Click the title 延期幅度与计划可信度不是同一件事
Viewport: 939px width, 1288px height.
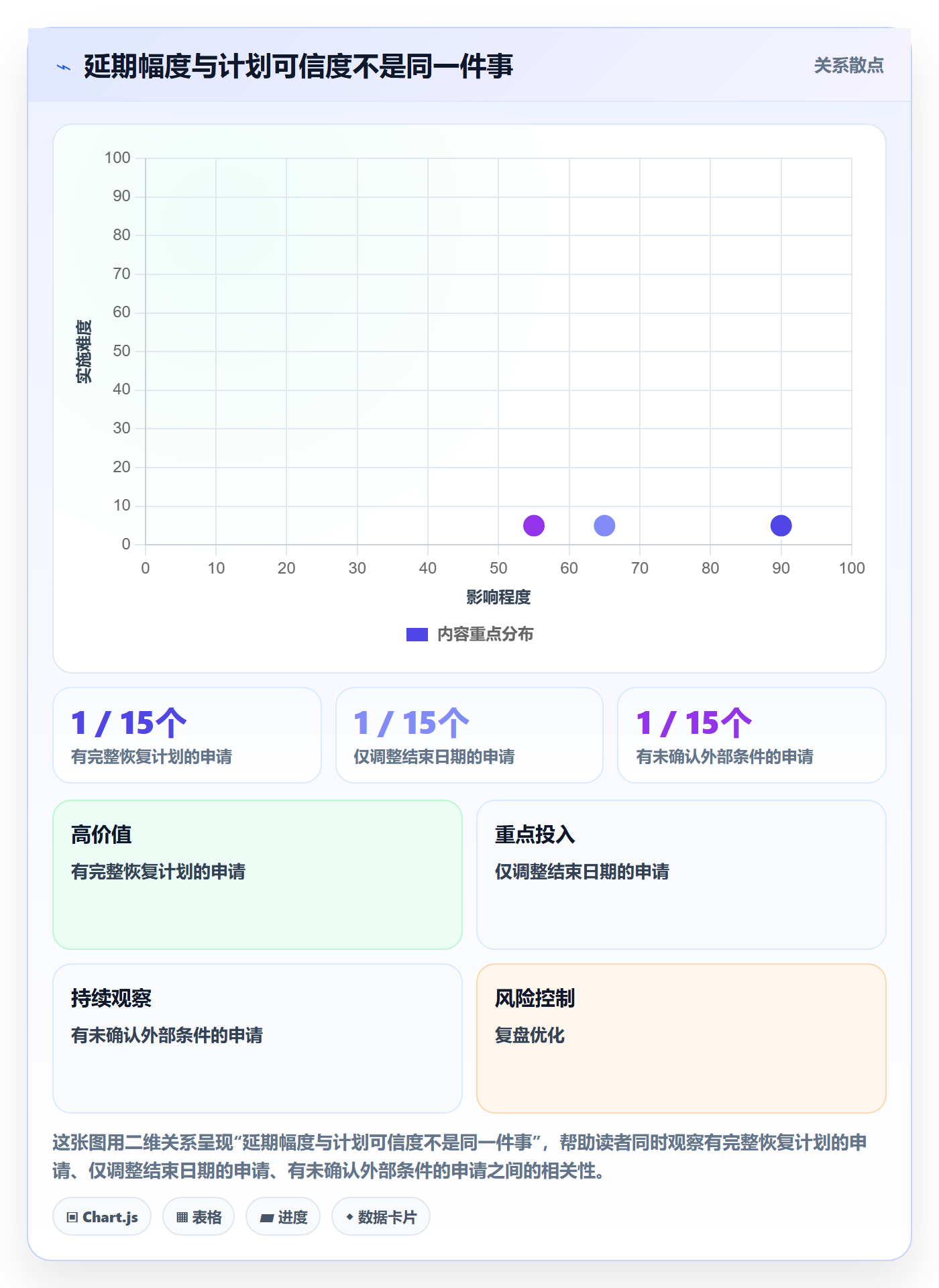298,66
